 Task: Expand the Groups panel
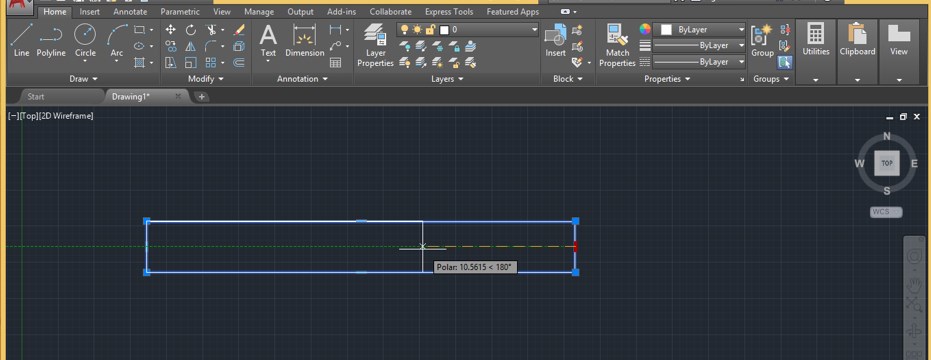click(x=771, y=78)
